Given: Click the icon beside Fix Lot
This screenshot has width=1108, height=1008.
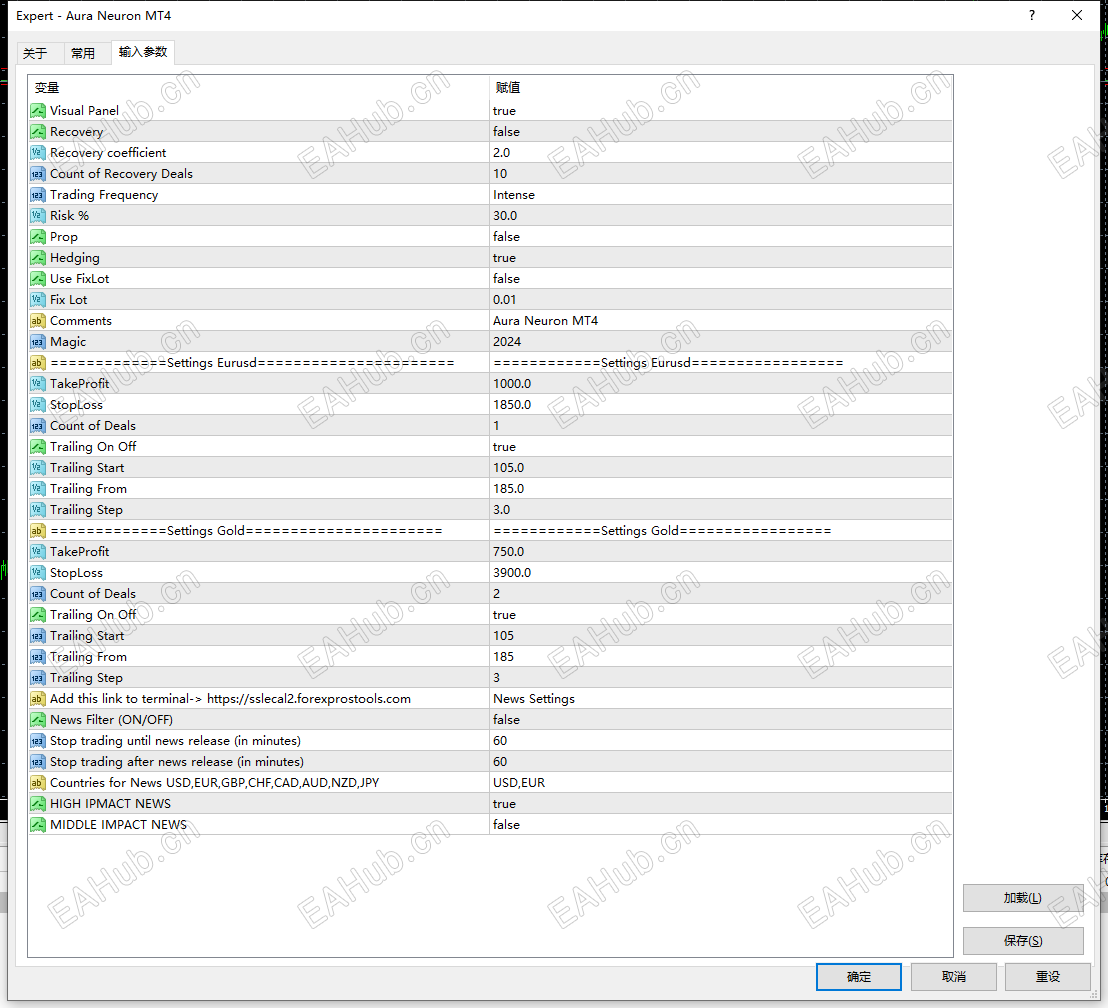Looking at the screenshot, I should click(38, 300).
